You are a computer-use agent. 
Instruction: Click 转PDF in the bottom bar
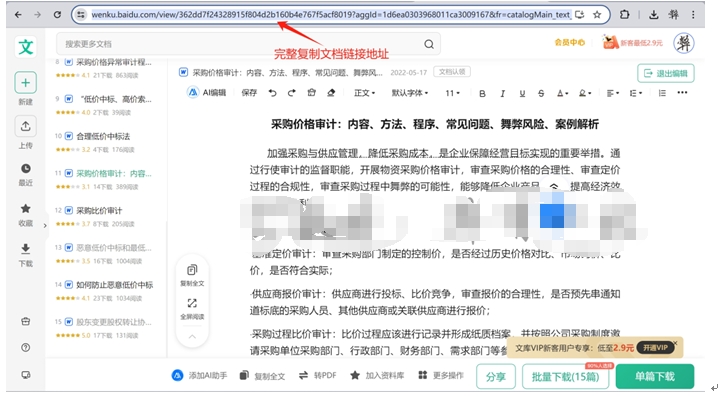318,376
